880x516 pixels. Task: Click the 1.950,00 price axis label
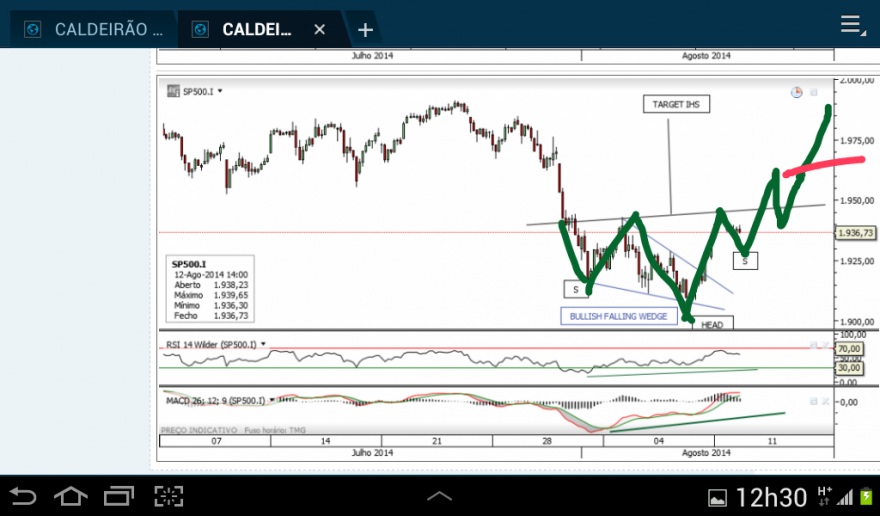(x=857, y=200)
